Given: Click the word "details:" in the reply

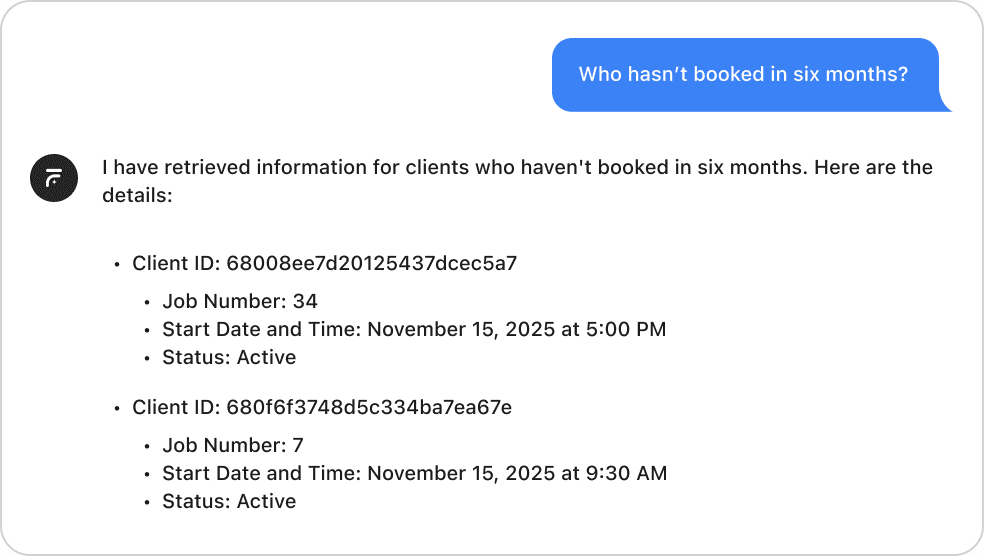Looking at the screenshot, I should [x=138, y=196].
